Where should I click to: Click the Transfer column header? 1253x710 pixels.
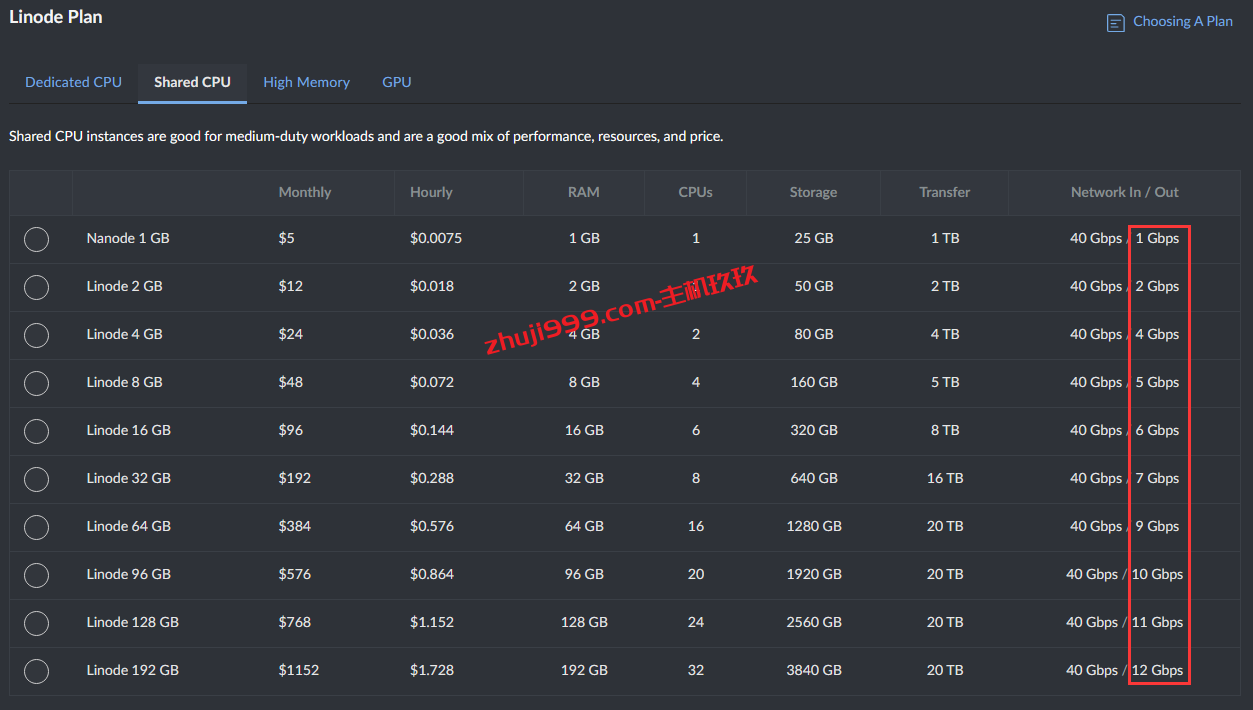(x=945, y=192)
